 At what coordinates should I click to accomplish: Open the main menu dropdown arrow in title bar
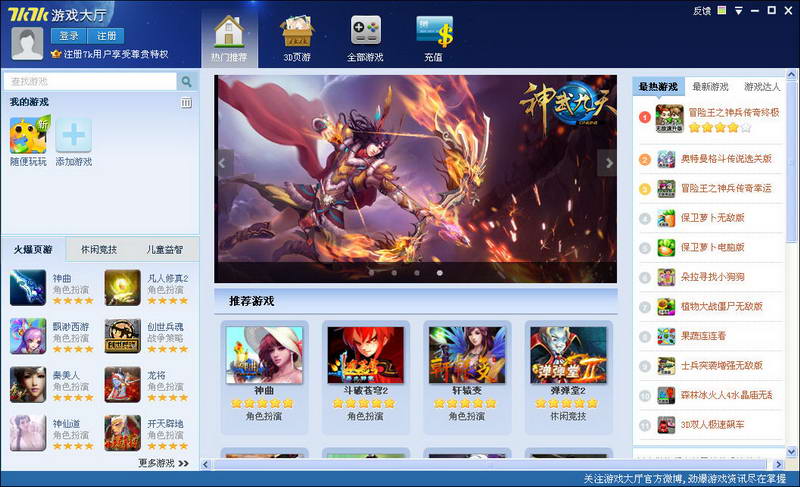click(x=738, y=11)
